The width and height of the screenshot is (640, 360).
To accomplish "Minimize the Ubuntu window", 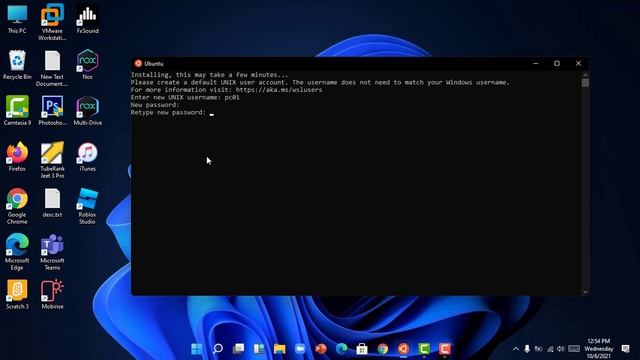I will pos(536,63).
